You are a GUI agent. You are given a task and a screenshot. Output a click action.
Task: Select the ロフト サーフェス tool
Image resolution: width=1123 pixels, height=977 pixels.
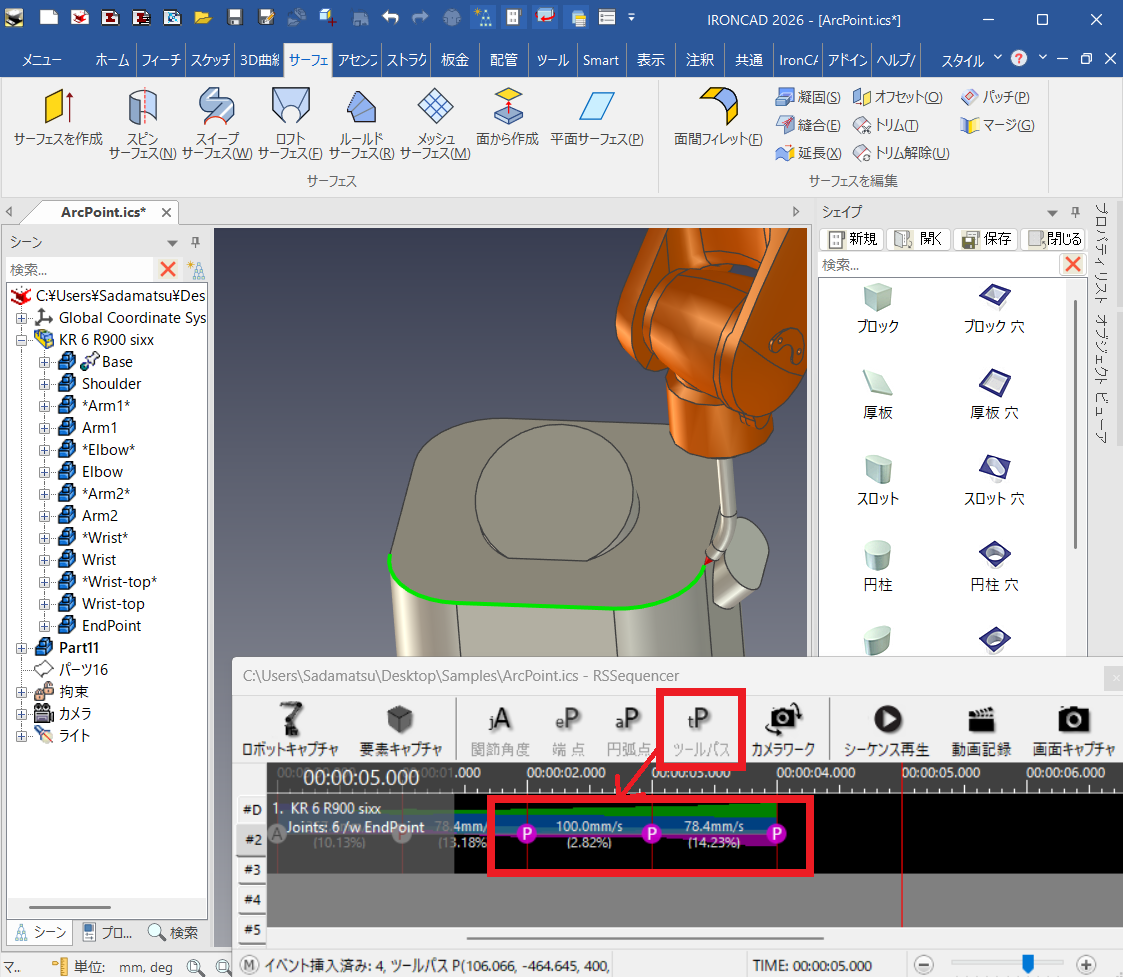(x=290, y=123)
